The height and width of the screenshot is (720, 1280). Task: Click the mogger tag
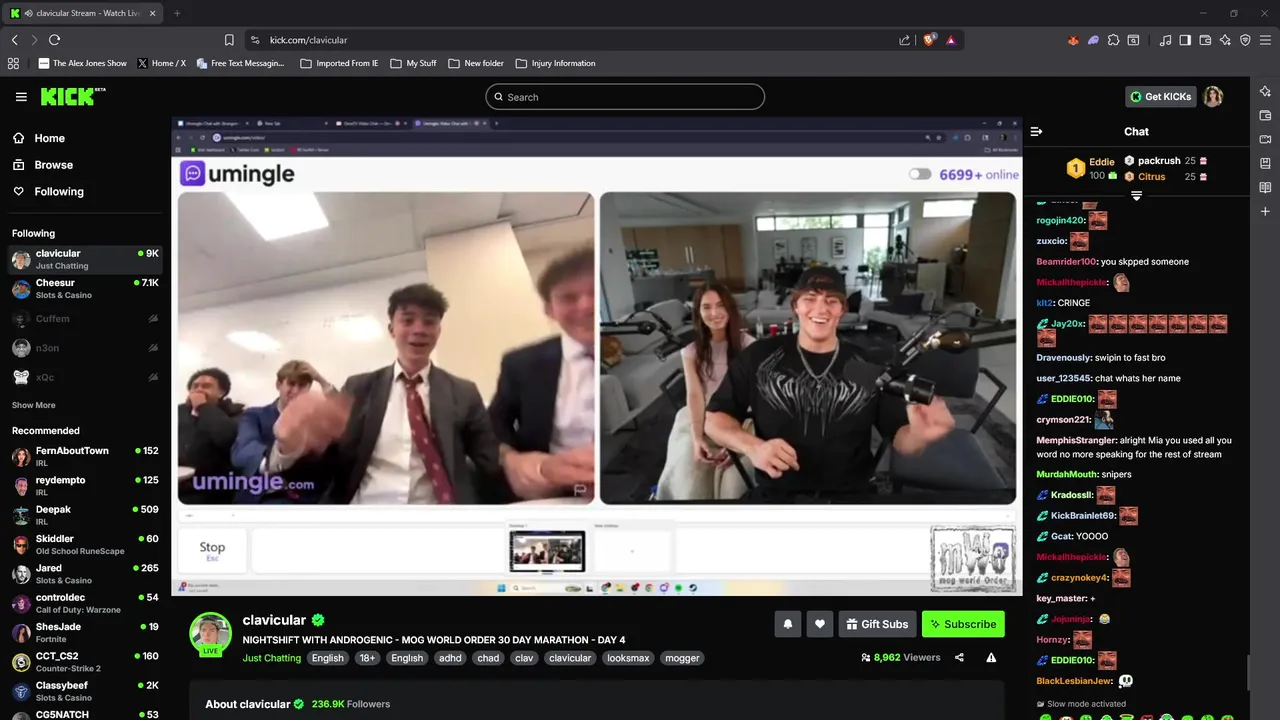pos(682,658)
